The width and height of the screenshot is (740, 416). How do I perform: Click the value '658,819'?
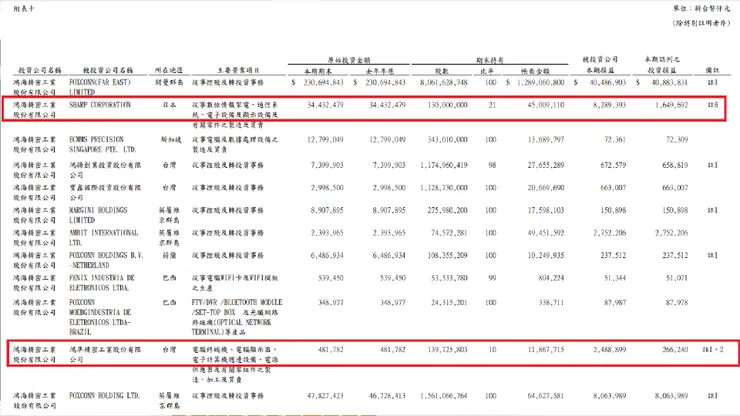tap(675, 165)
